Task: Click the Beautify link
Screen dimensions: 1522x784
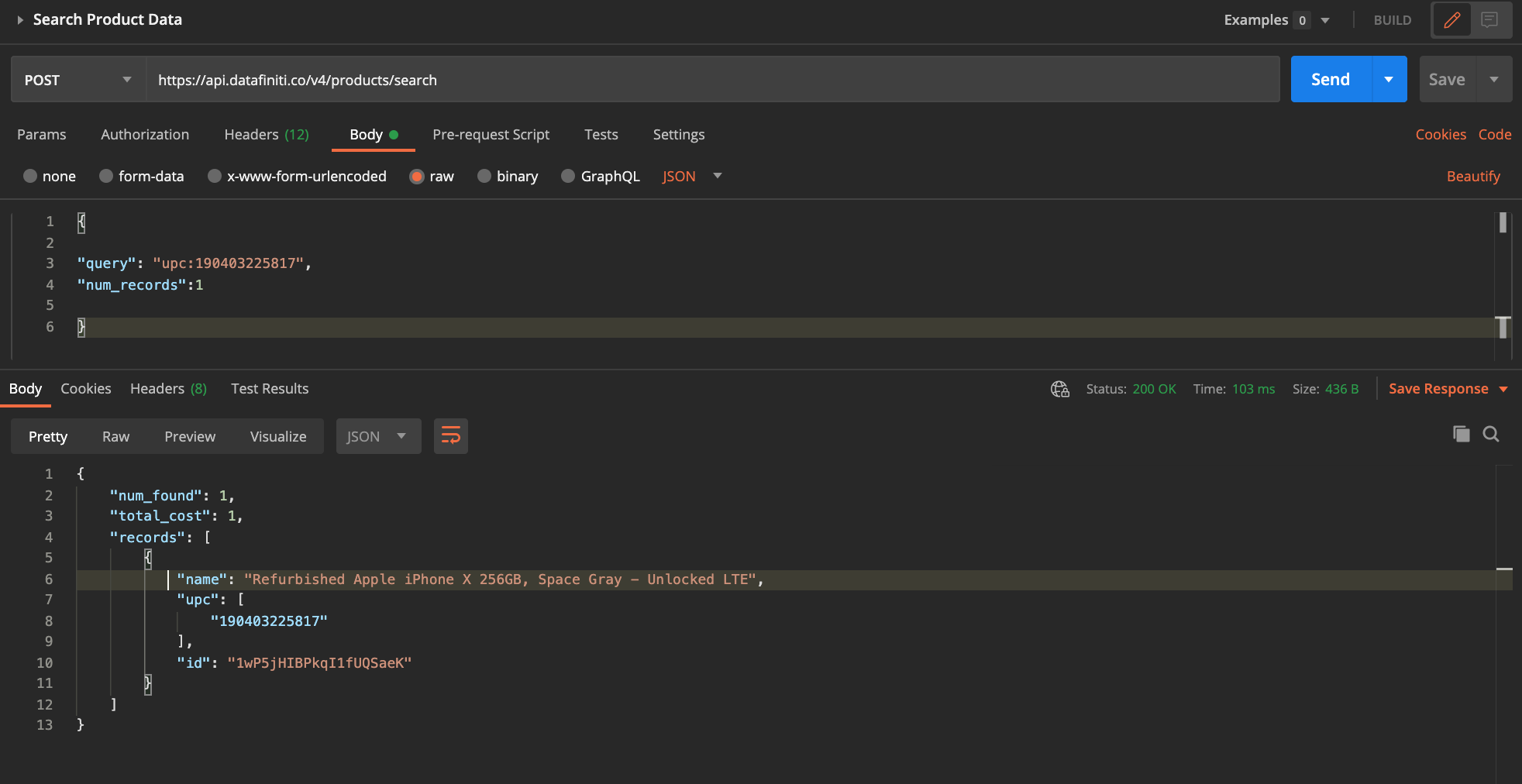Action: (1472, 177)
